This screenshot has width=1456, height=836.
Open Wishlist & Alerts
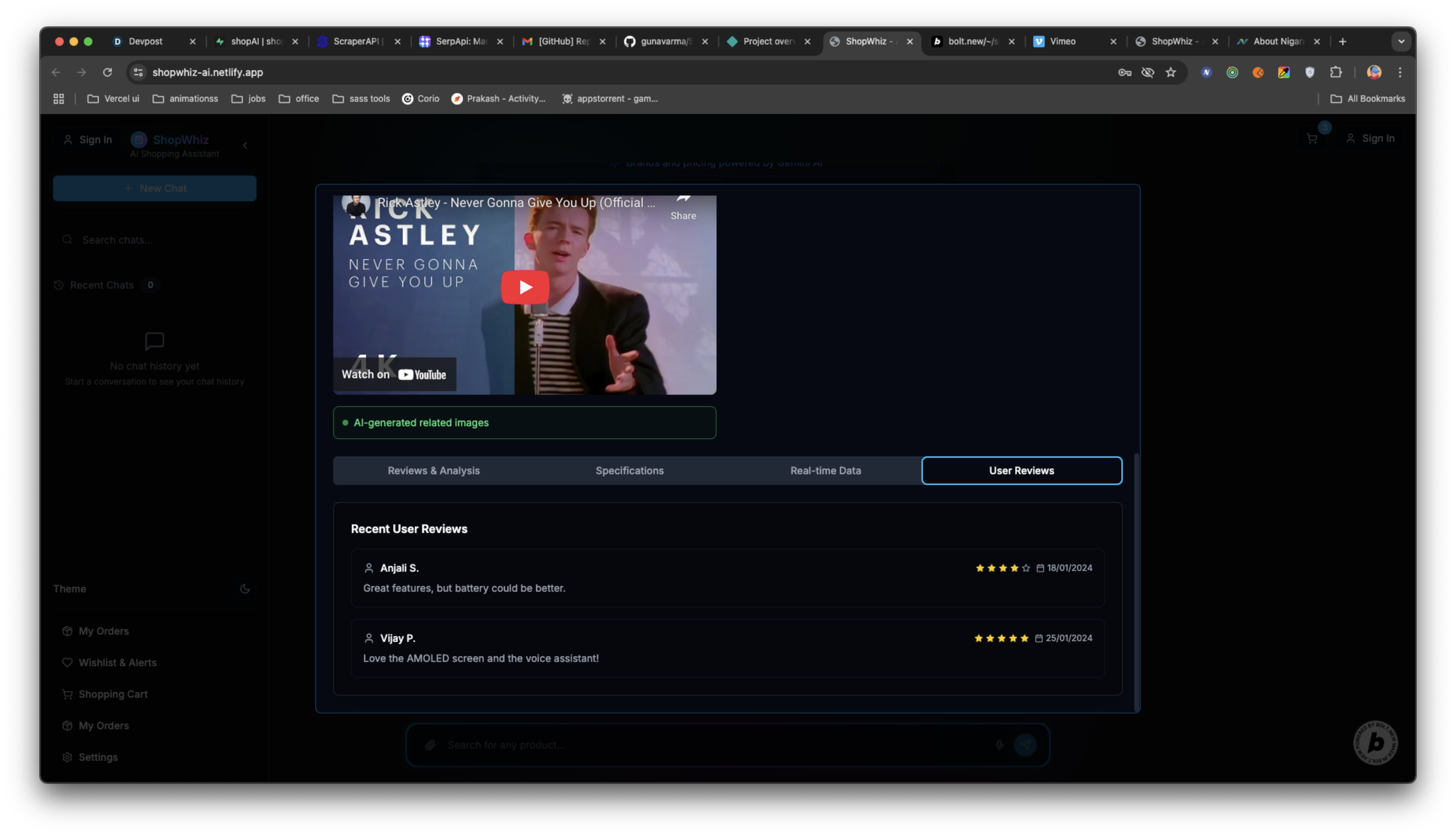(x=117, y=662)
